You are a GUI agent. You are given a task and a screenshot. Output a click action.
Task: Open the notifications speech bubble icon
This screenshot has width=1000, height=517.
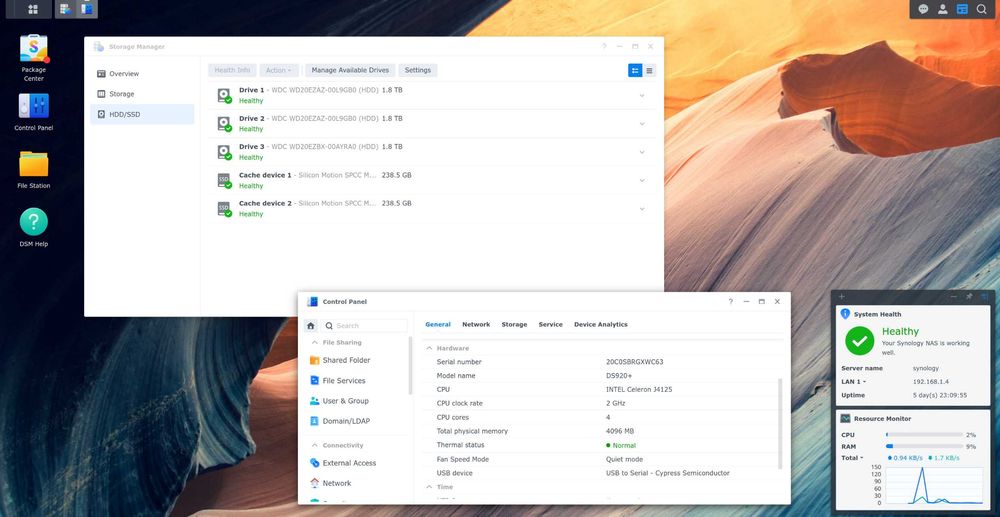point(923,9)
